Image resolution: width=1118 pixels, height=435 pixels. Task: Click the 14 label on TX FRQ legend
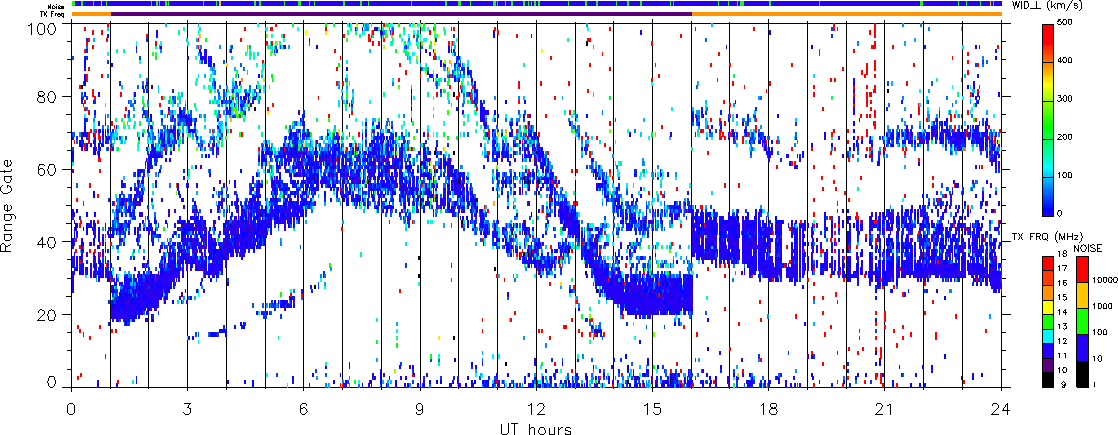pos(1062,312)
